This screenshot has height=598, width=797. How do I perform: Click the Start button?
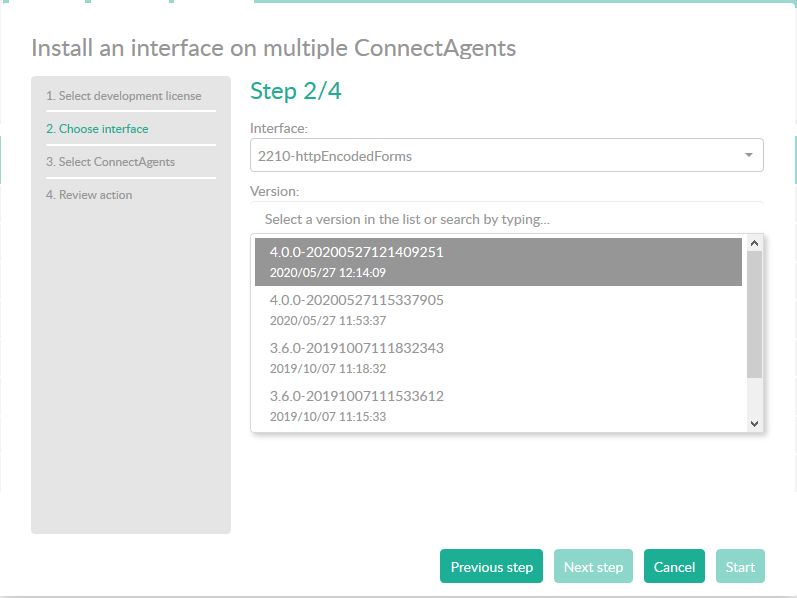[740, 567]
